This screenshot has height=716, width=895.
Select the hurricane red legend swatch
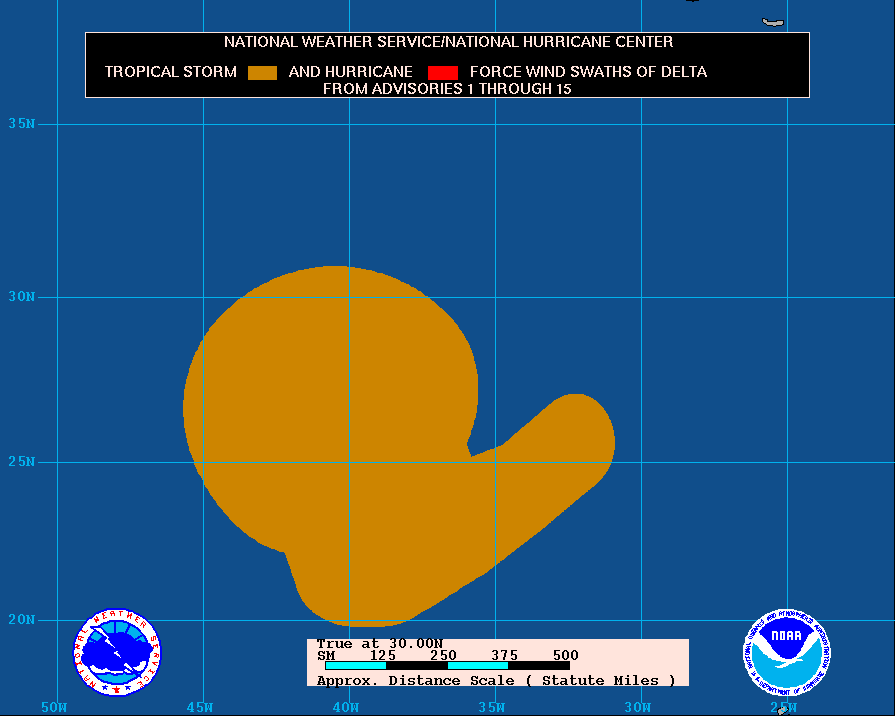pyautogui.click(x=443, y=73)
